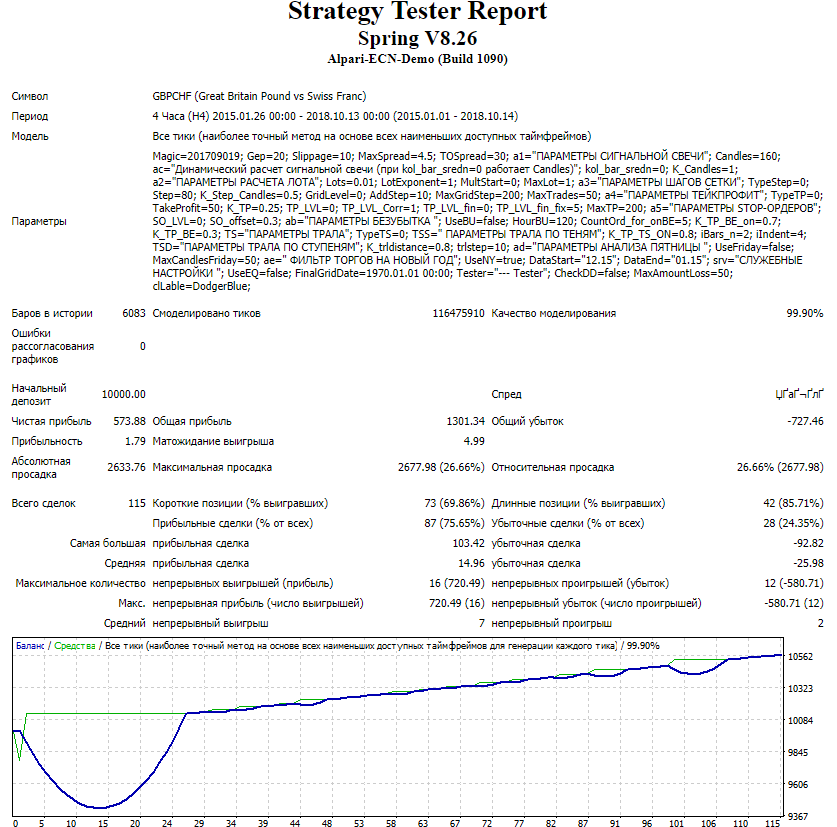Select the Spring V8.26 heading
The width and height of the screenshot is (837, 827).
pos(418,38)
